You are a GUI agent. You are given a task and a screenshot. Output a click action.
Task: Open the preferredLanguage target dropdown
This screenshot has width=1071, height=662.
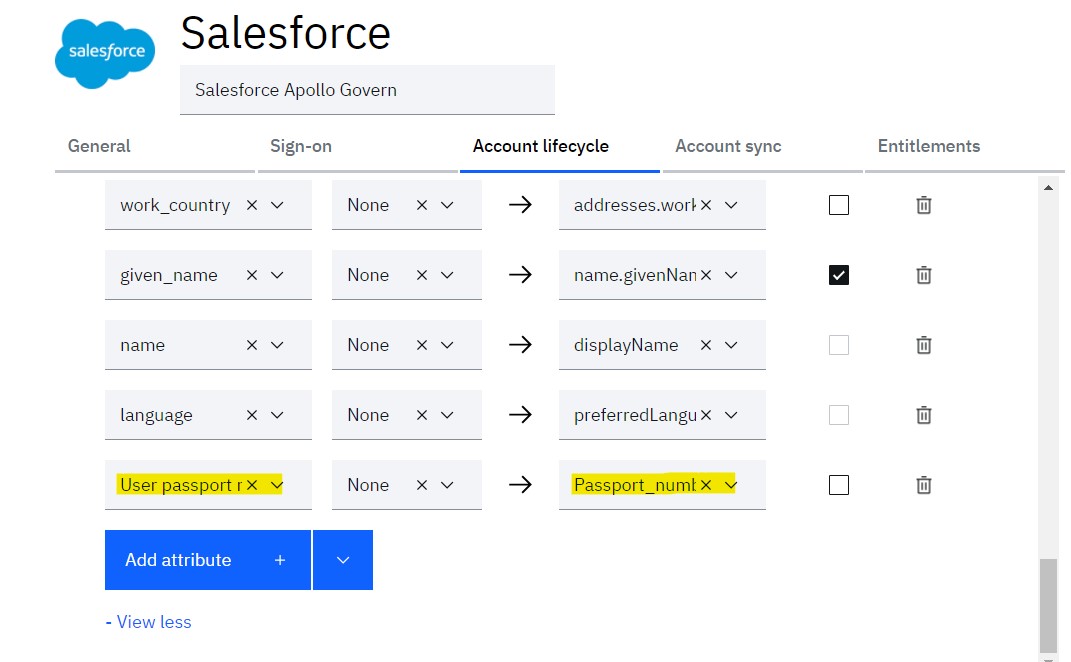731,415
